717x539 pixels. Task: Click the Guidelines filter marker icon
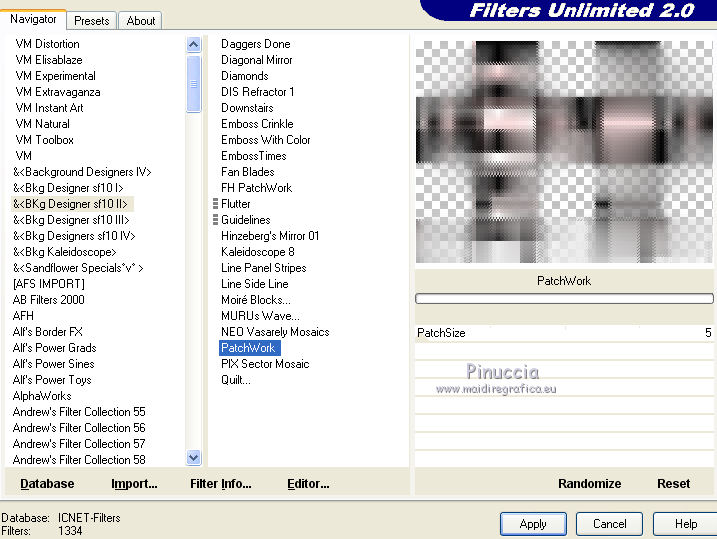coord(215,220)
